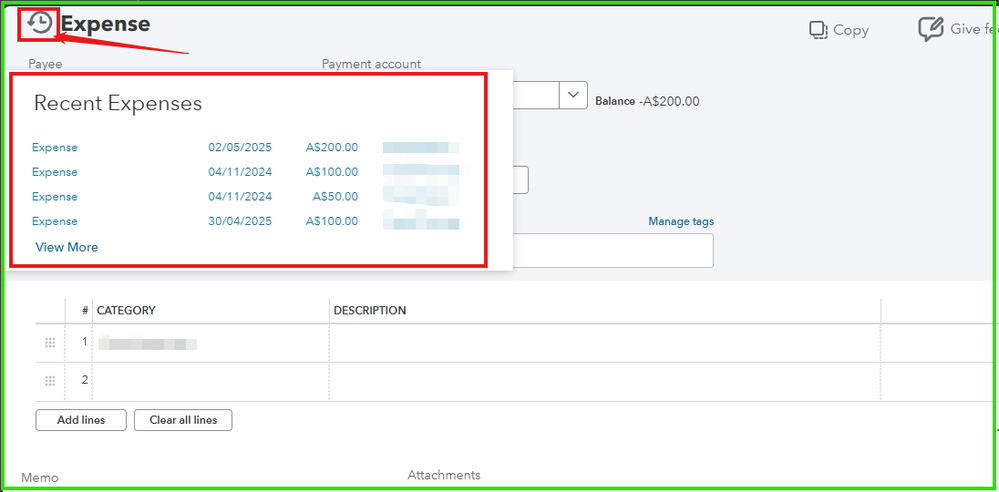The image size is (999, 492).
Task: Click the Tags input field
Action: point(613,250)
